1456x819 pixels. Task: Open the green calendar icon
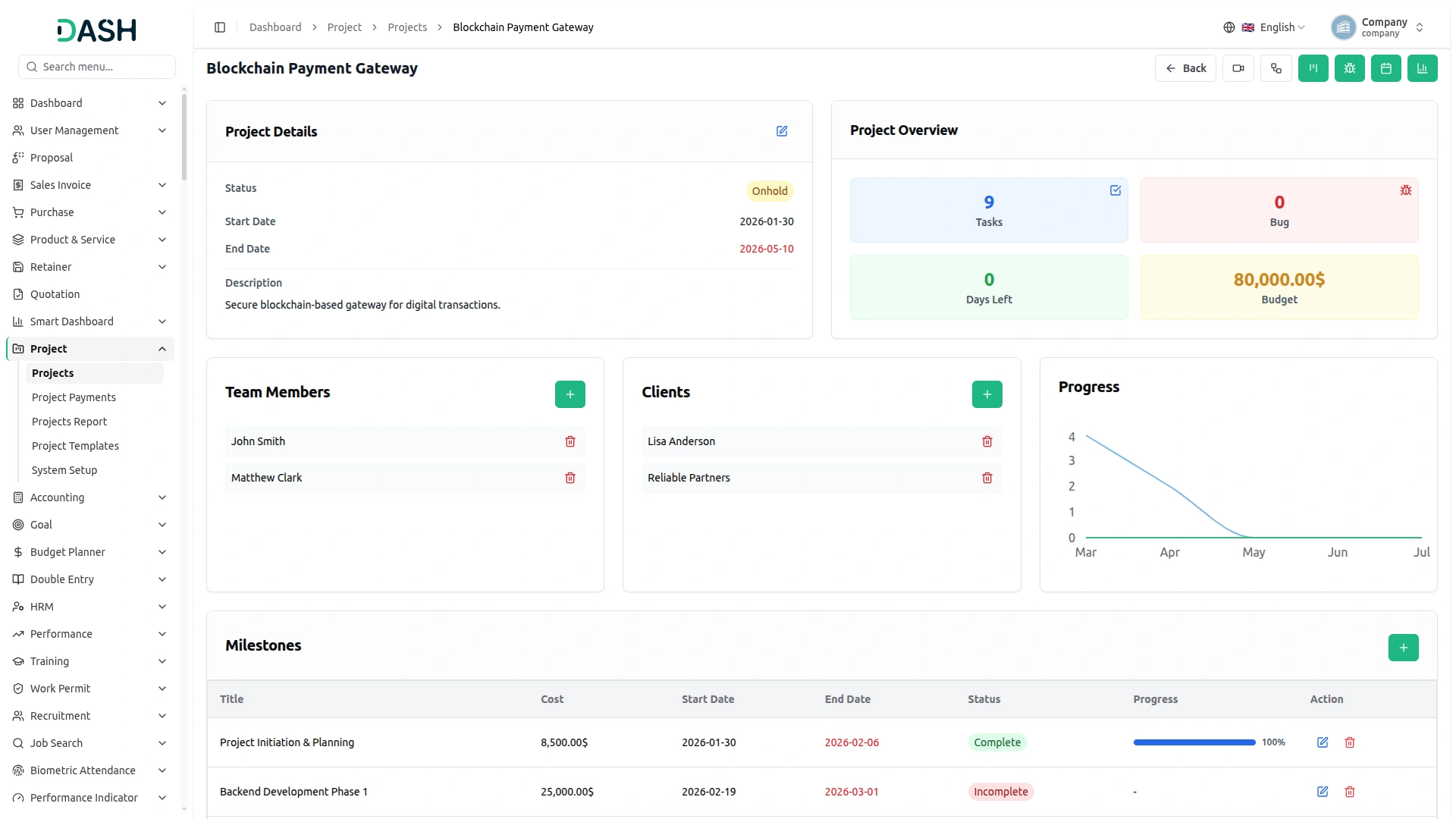[1386, 68]
